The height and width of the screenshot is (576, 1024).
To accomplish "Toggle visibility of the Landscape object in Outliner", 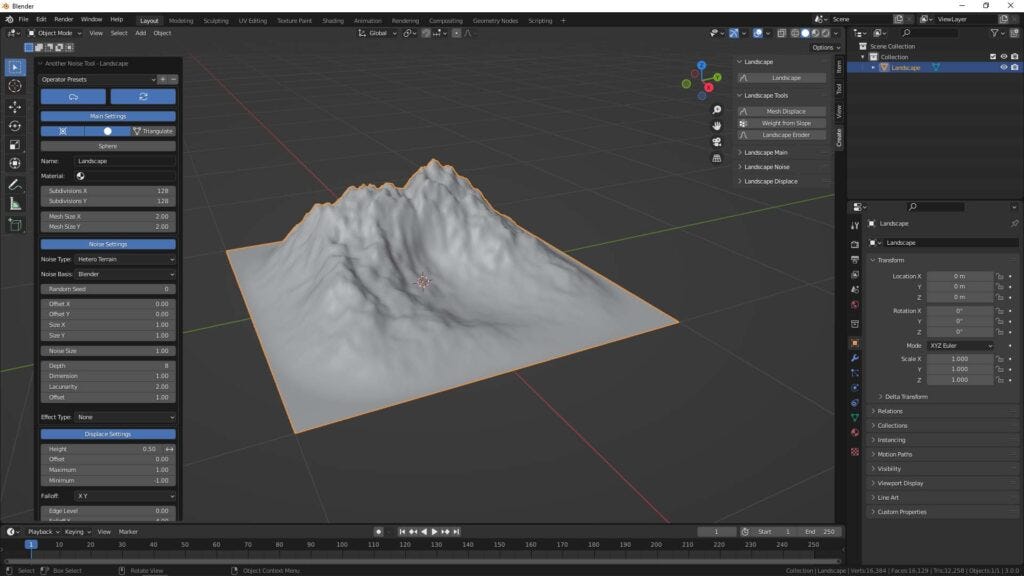I will click(x=1003, y=67).
